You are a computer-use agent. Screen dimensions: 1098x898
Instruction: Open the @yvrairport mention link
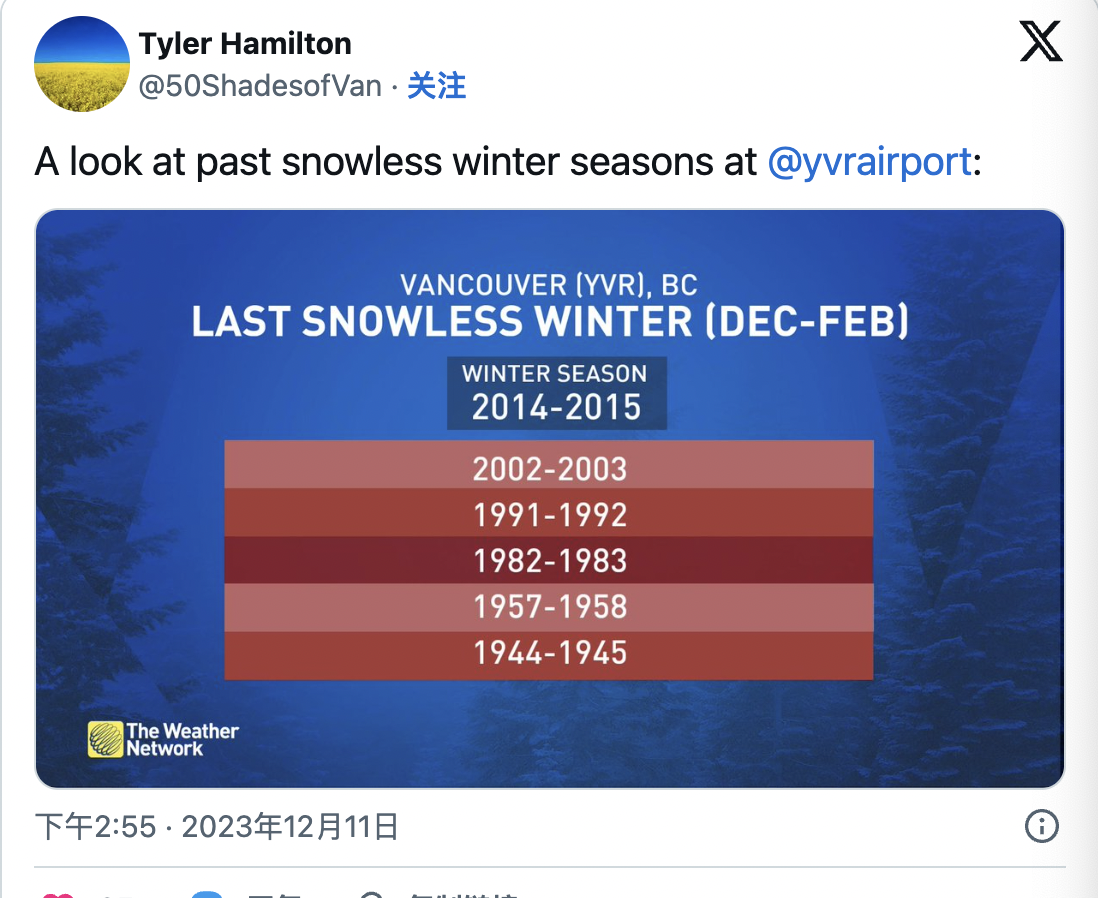[870, 162]
